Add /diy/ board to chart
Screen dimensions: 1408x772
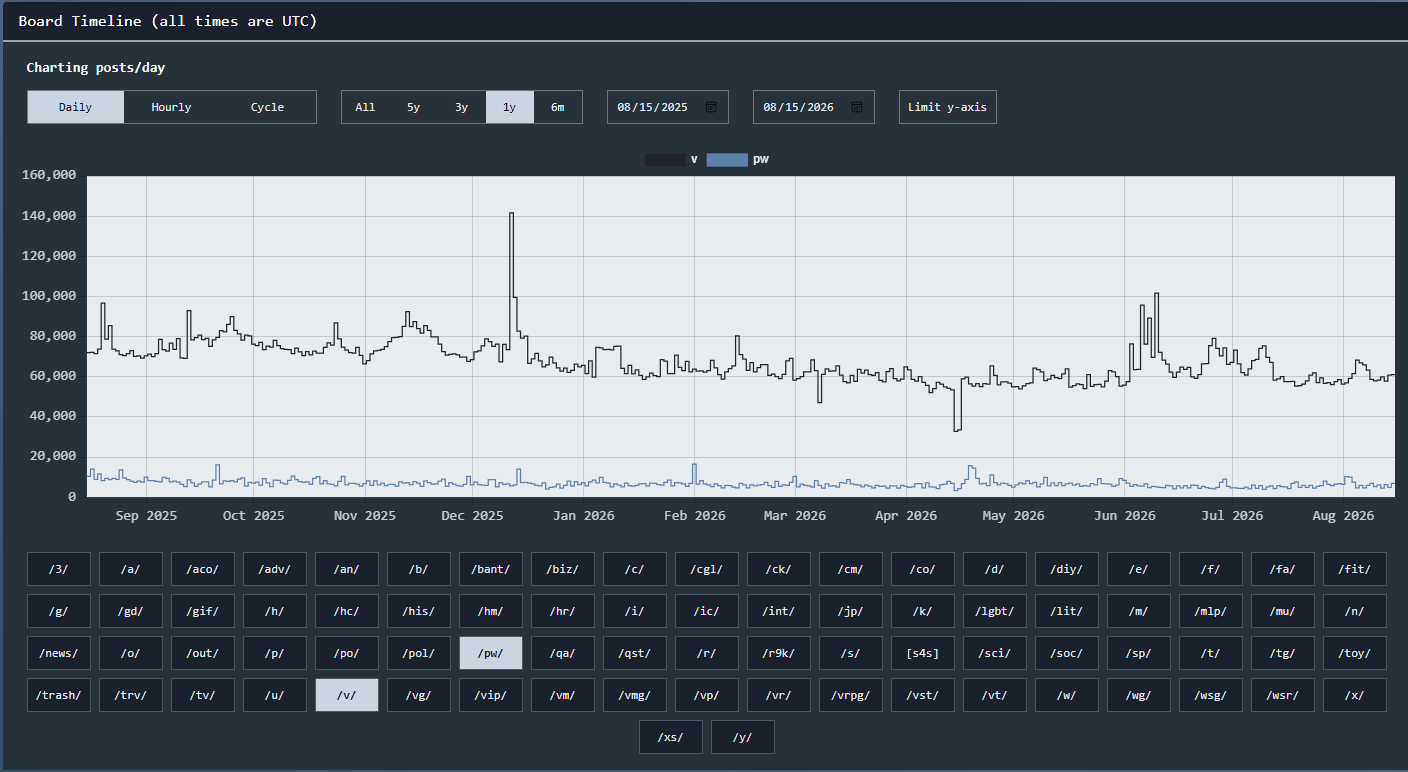tap(1067, 569)
